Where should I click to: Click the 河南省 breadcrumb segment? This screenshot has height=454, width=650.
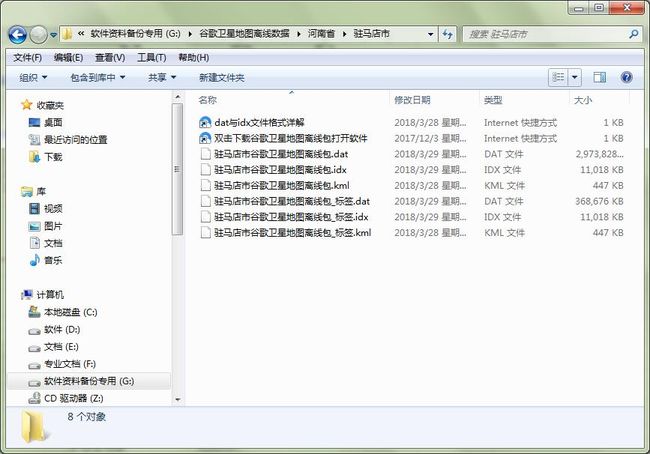(x=321, y=34)
